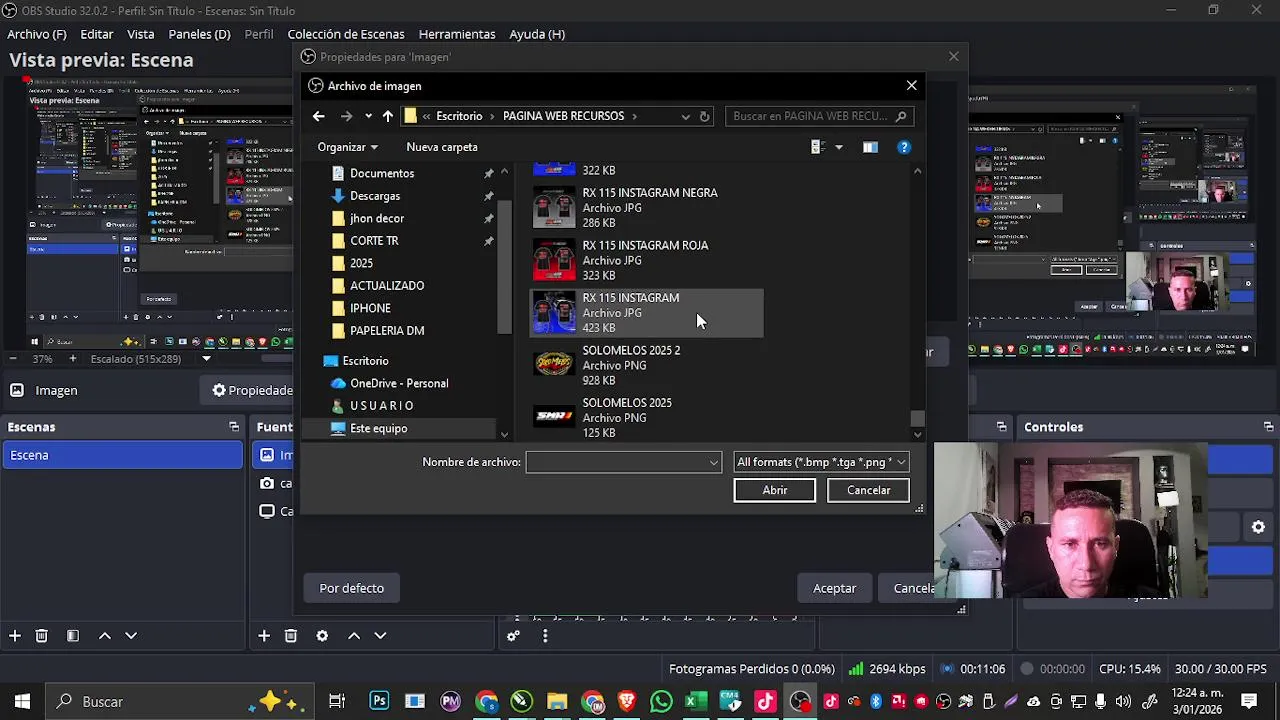The height and width of the screenshot is (720, 1280).
Task: Open the Ayuda menu
Action: click(537, 34)
